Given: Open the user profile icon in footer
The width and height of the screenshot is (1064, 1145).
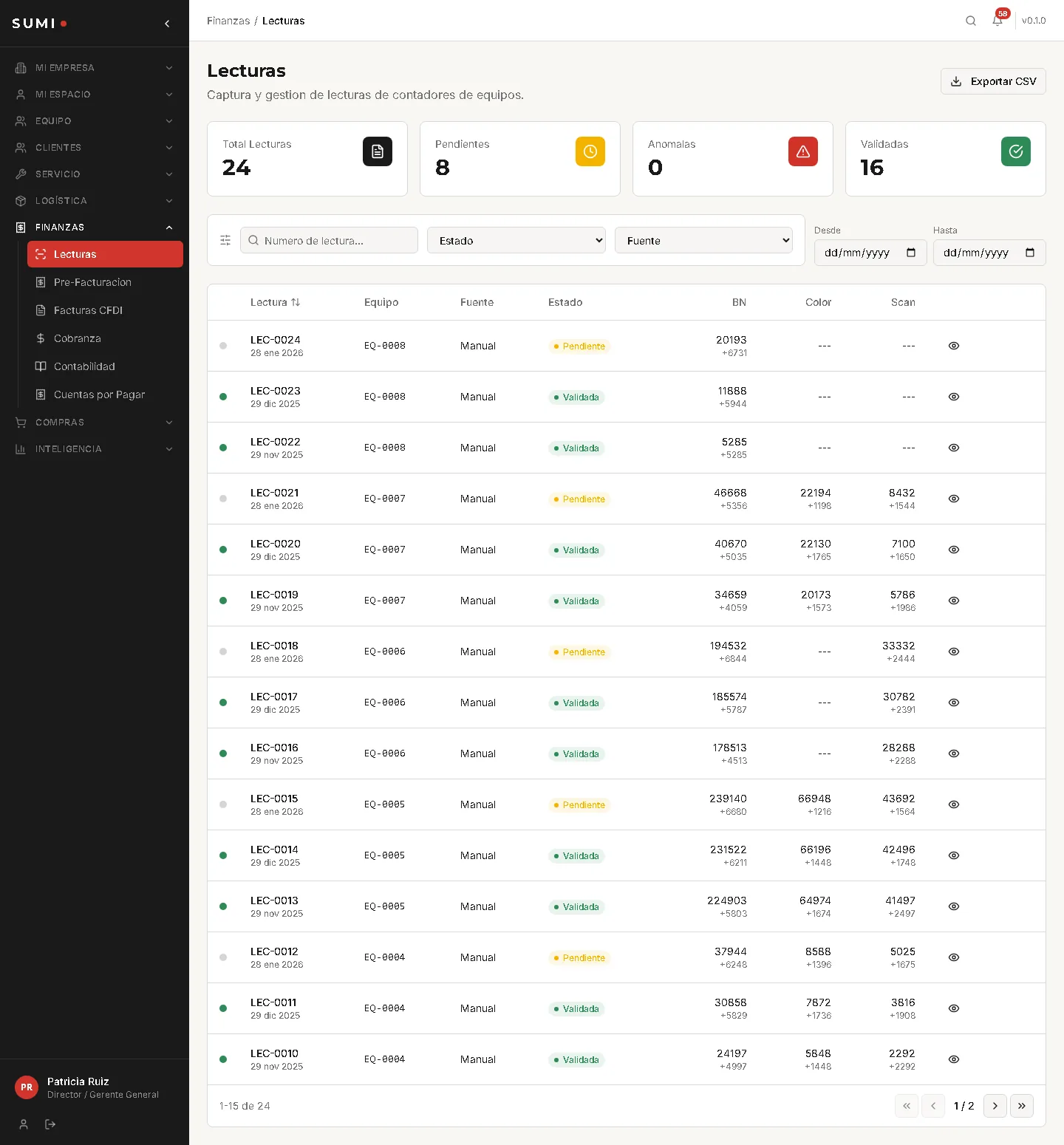Looking at the screenshot, I should 24,1124.
